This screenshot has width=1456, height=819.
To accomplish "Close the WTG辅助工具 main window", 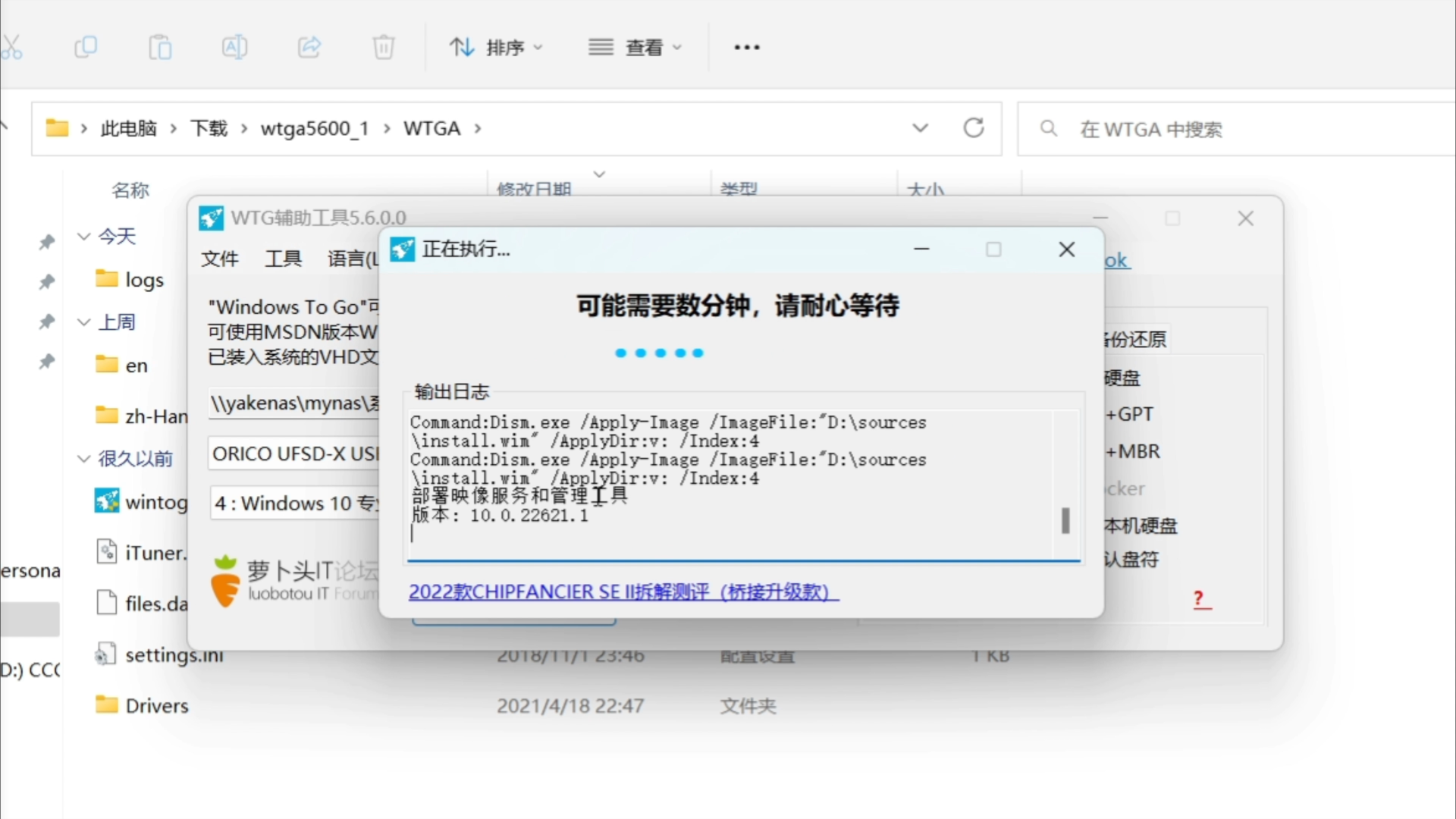I will (x=1246, y=218).
